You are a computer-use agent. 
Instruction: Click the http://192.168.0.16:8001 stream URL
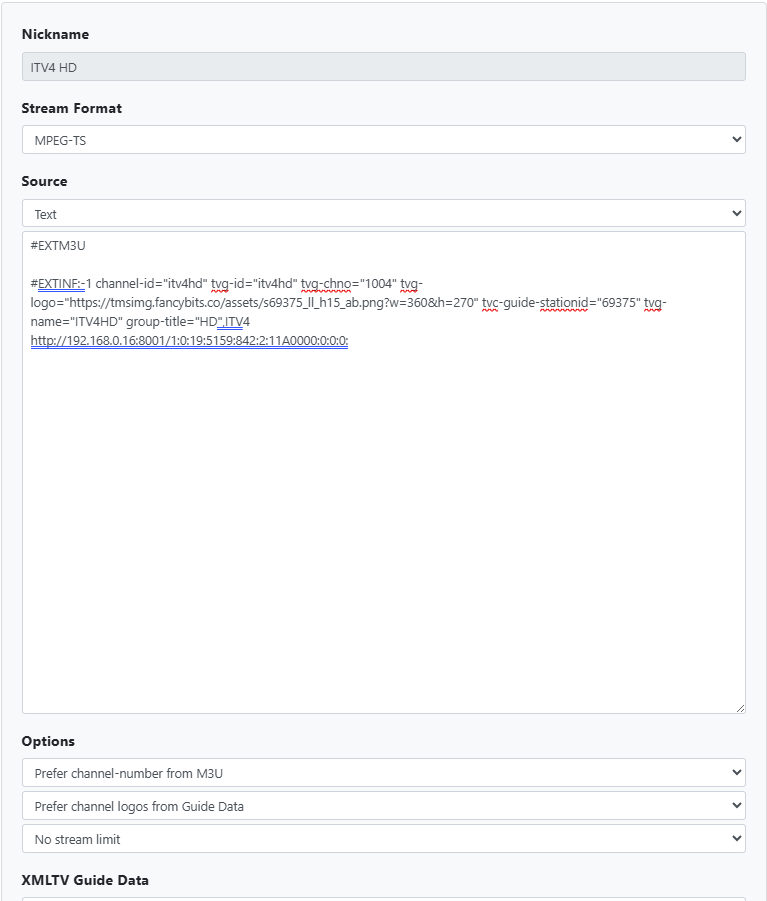(x=189, y=341)
